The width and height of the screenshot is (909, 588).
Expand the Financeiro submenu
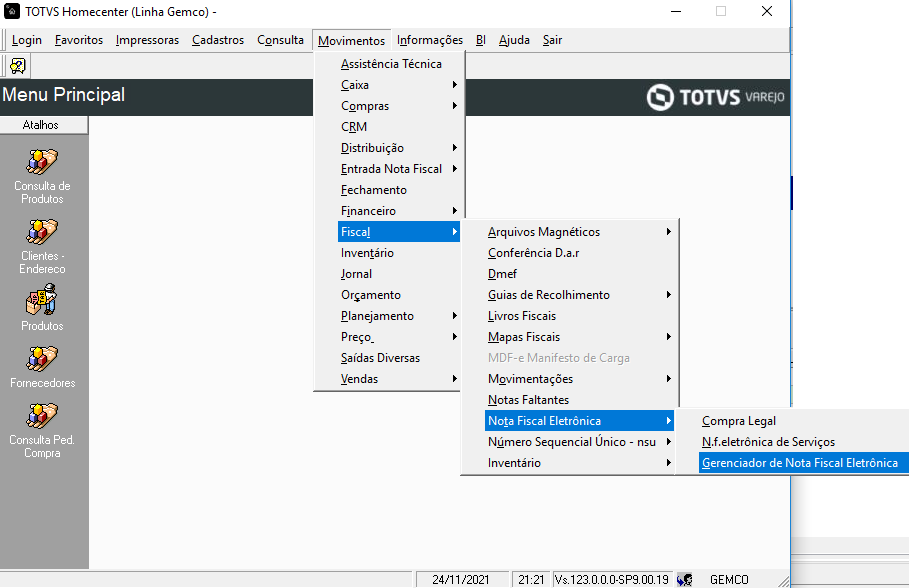click(399, 211)
